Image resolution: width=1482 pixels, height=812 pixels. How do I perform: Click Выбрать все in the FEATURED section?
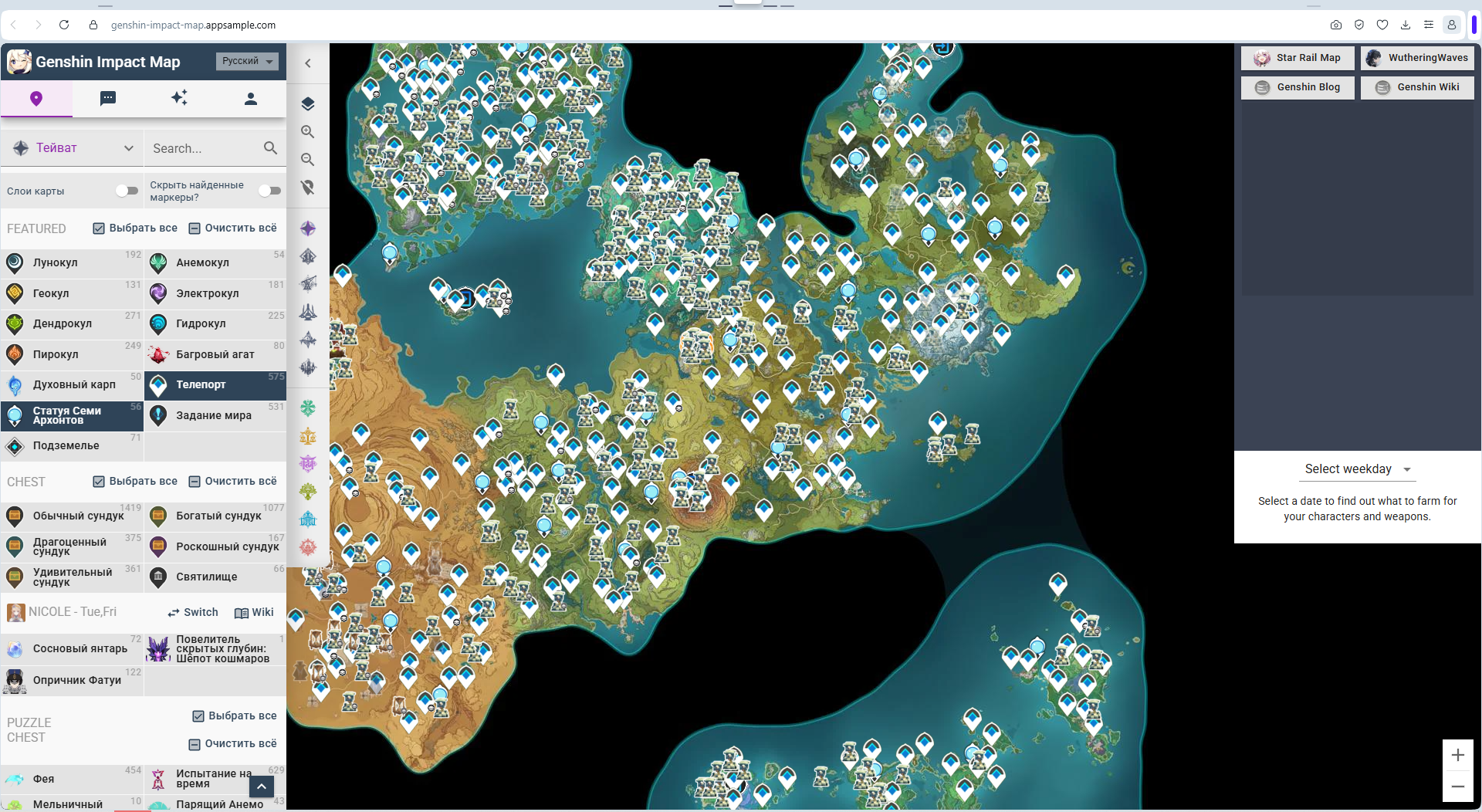pos(135,228)
